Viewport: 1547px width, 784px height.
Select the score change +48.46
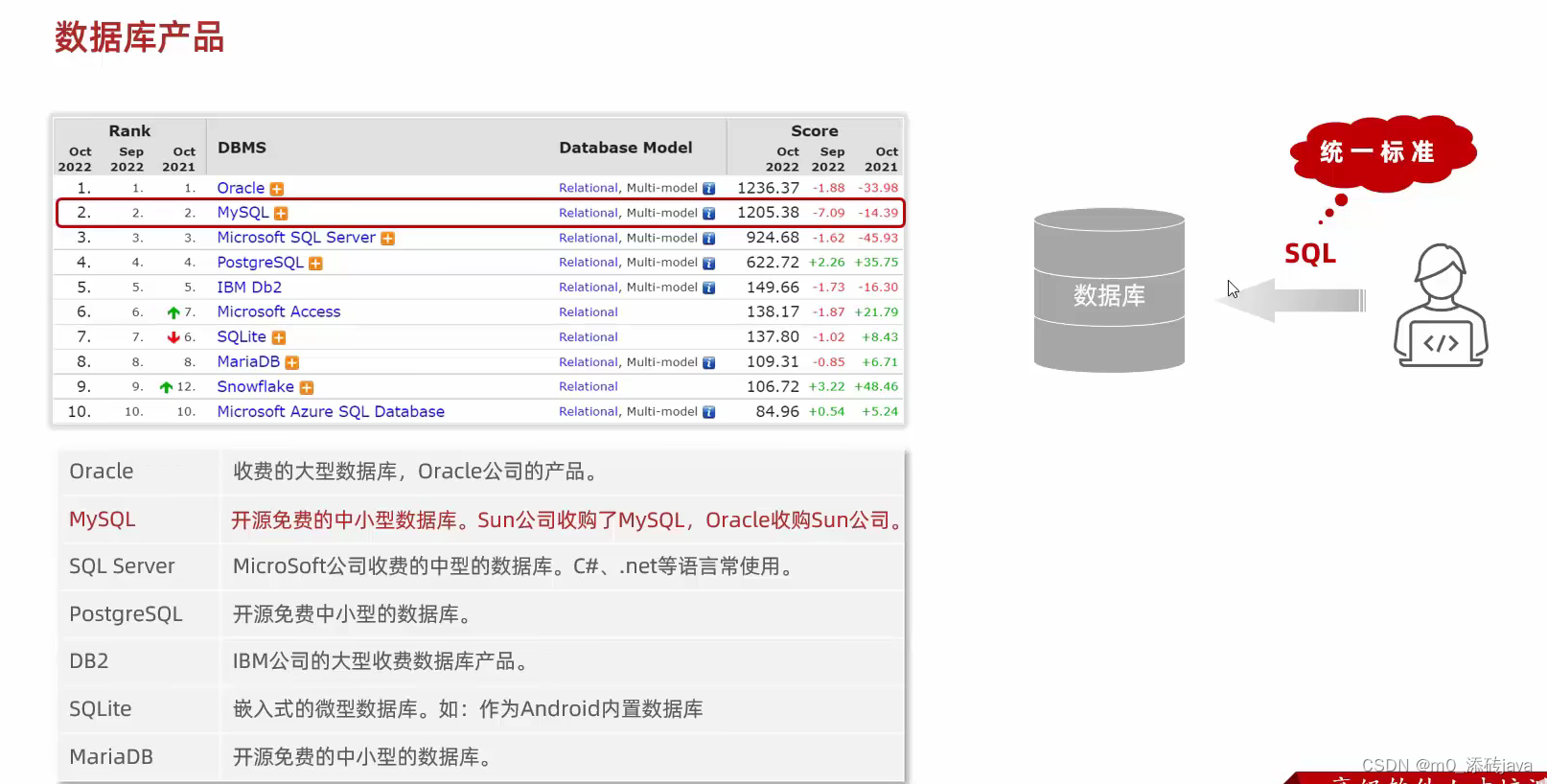coord(877,387)
